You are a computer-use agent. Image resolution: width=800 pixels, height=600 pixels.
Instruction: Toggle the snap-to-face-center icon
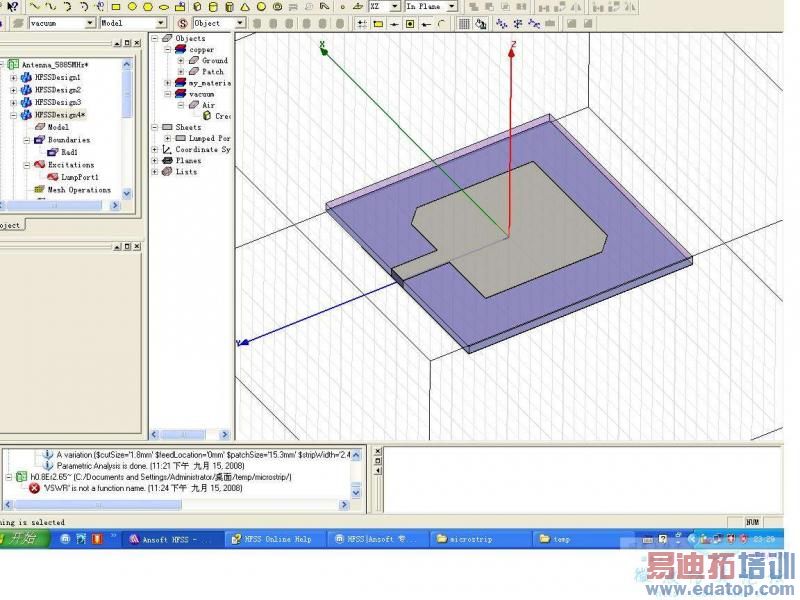[410, 24]
